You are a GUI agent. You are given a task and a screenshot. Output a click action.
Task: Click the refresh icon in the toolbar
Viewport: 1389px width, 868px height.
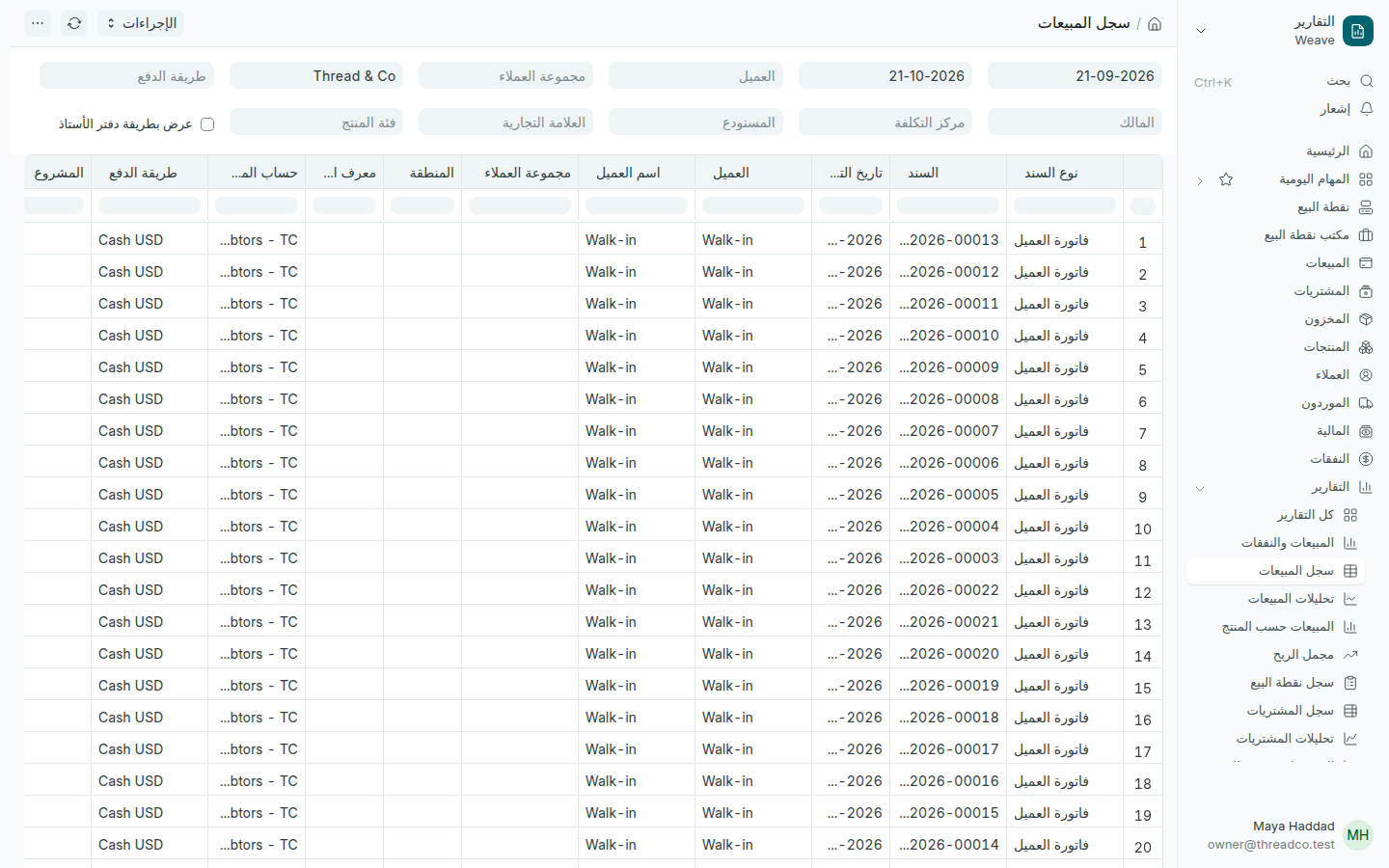74,23
